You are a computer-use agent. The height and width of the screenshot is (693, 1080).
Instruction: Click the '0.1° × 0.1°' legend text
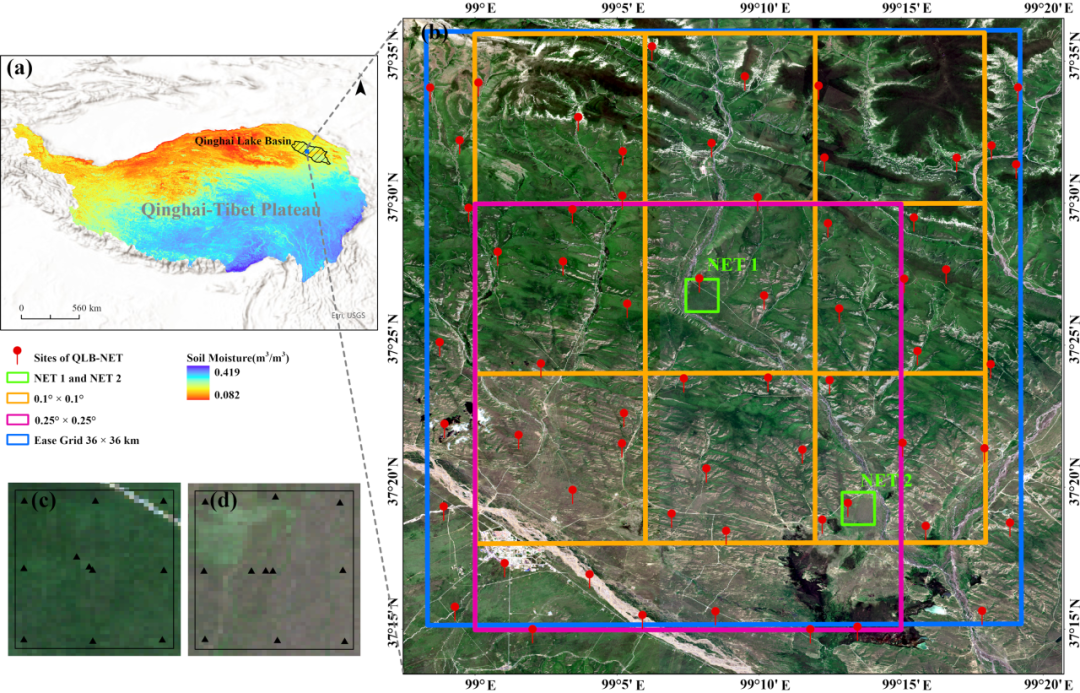(x=59, y=399)
